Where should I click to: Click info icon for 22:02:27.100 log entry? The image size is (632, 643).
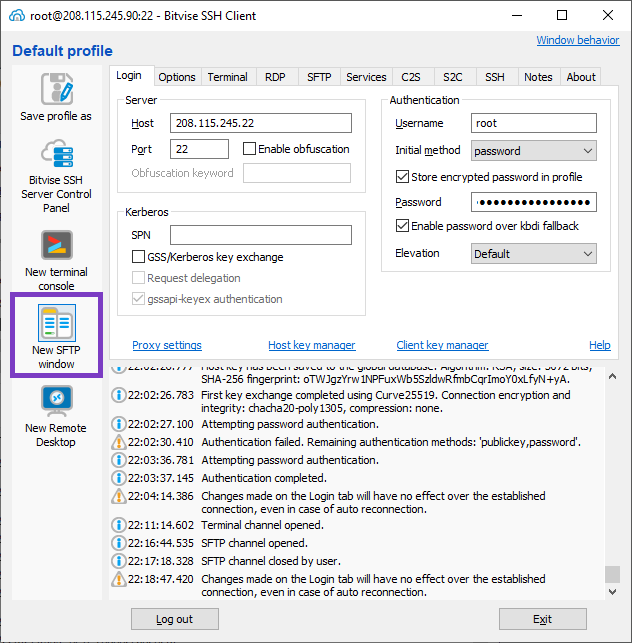point(119,424)
